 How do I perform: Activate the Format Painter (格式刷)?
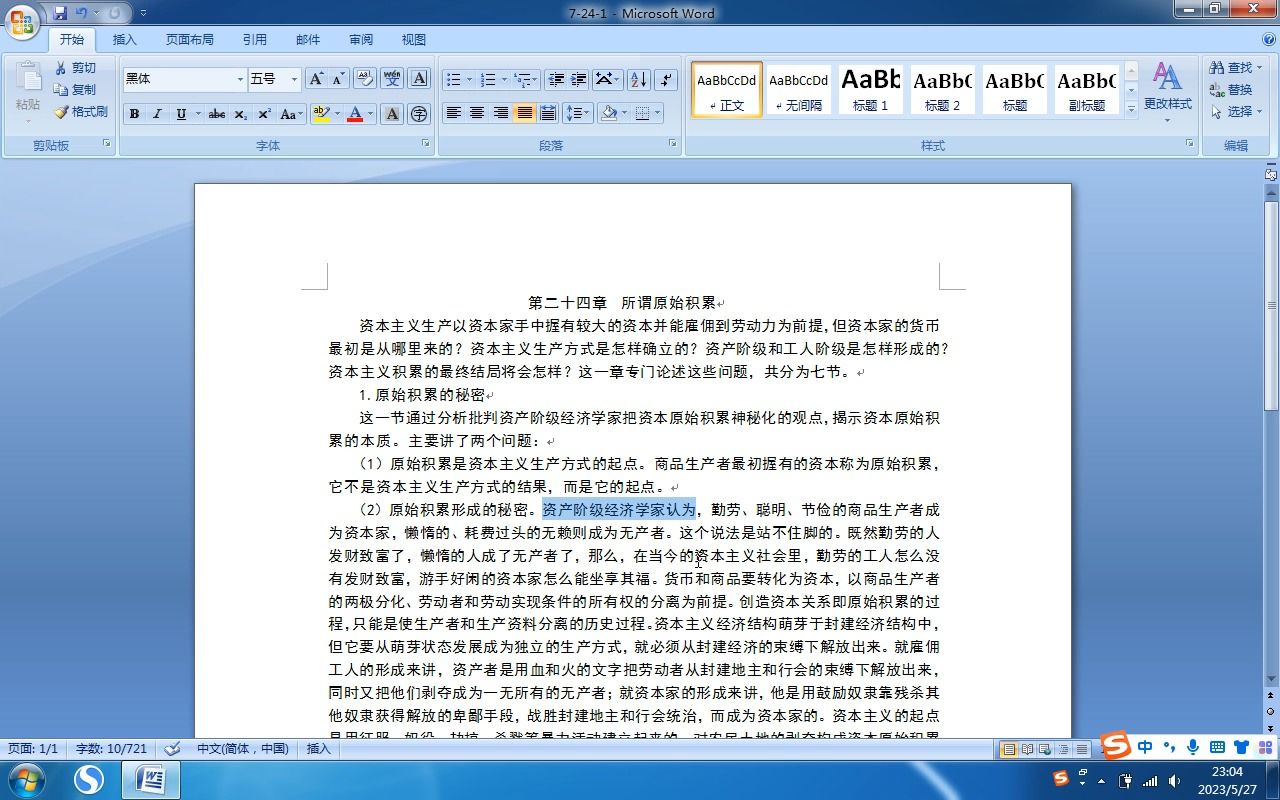81,112
